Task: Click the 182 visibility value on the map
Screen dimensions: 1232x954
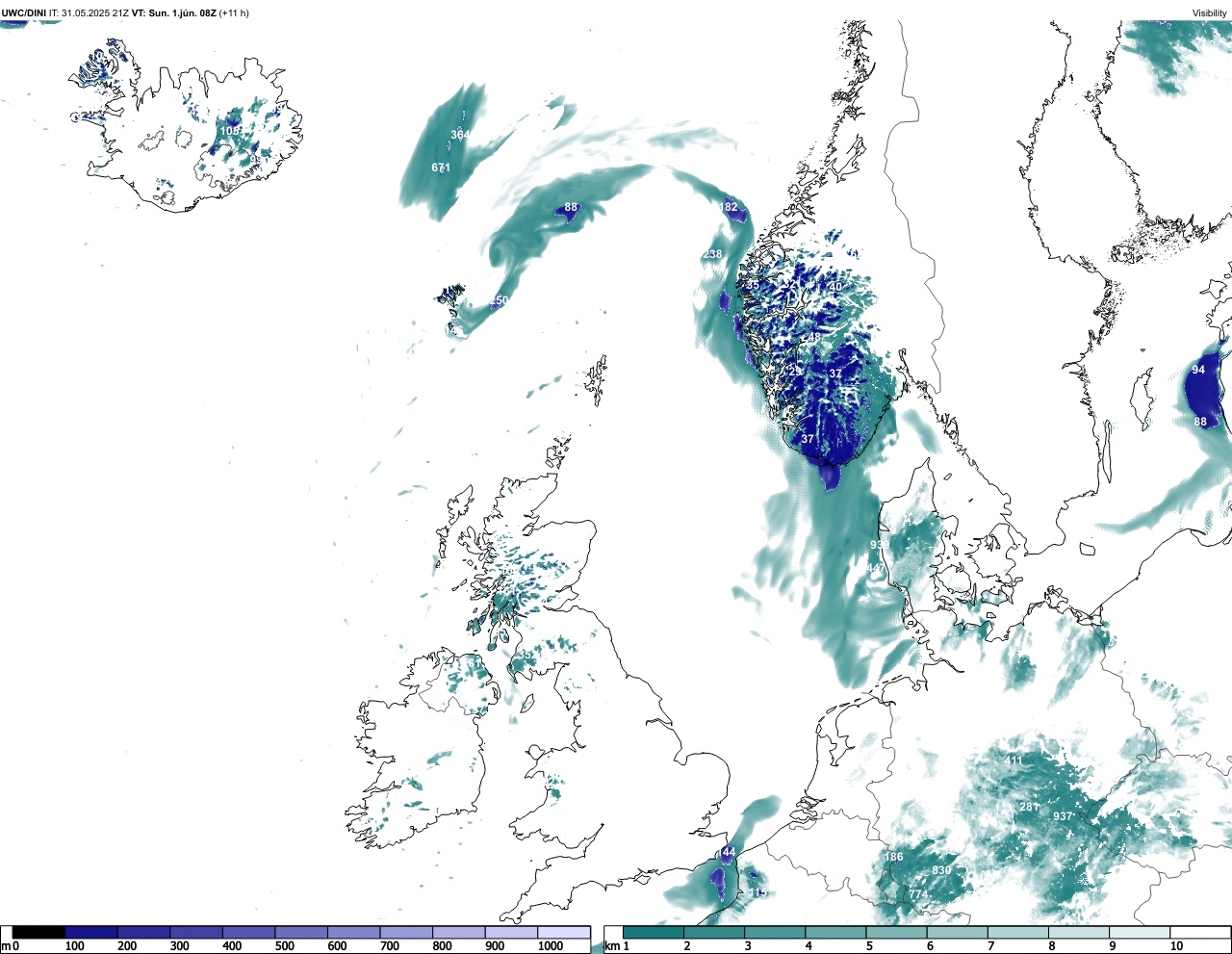Action: pos(730,207)
